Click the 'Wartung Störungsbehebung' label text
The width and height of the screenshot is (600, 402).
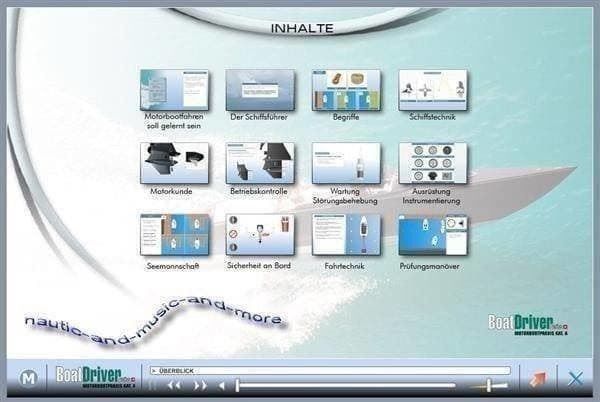[x=345, y=195]
